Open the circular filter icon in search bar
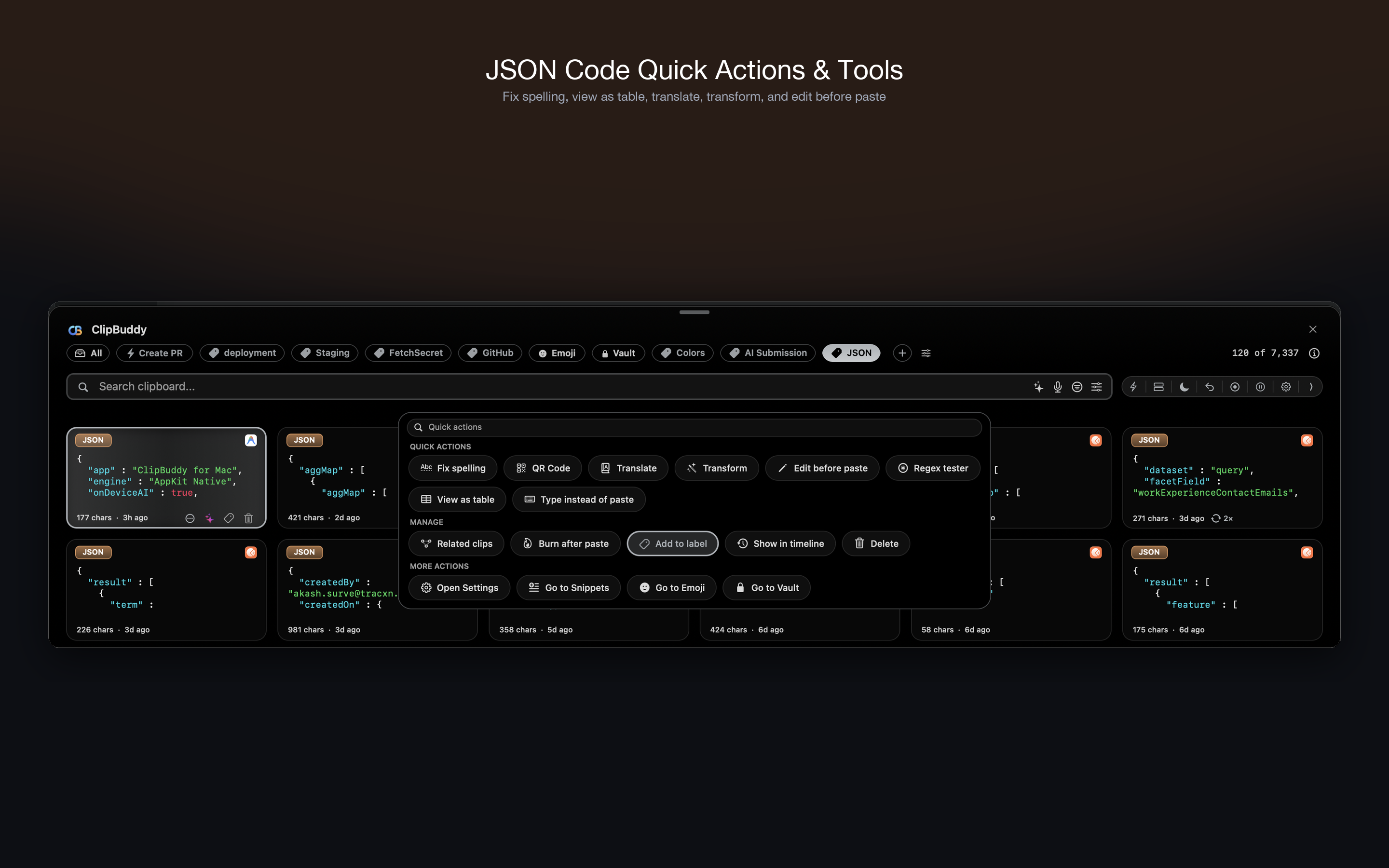The width and height of the screenshot is (1389, 868). 1077,387
